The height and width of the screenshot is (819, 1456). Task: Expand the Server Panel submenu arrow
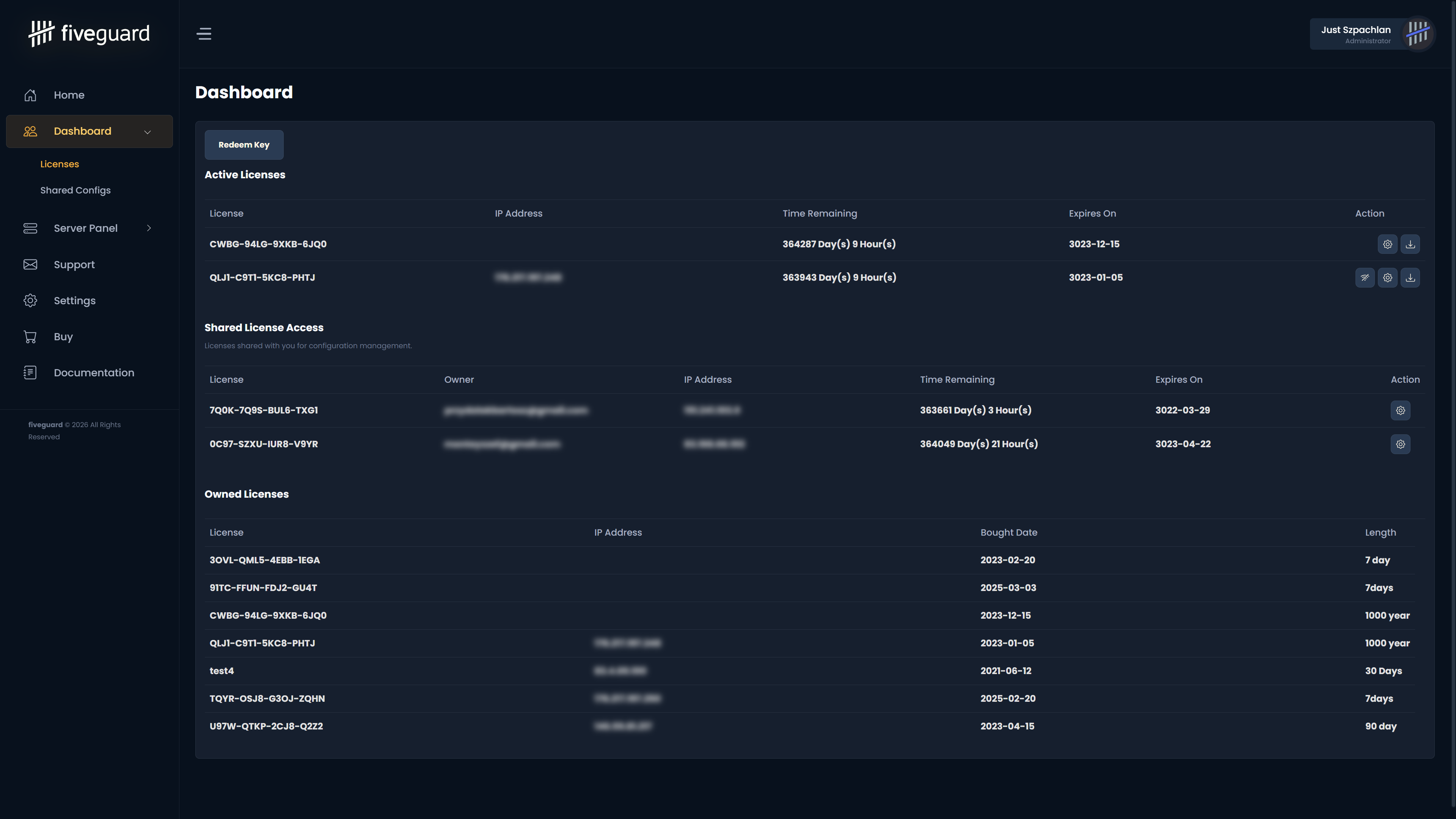pos(149,228)
